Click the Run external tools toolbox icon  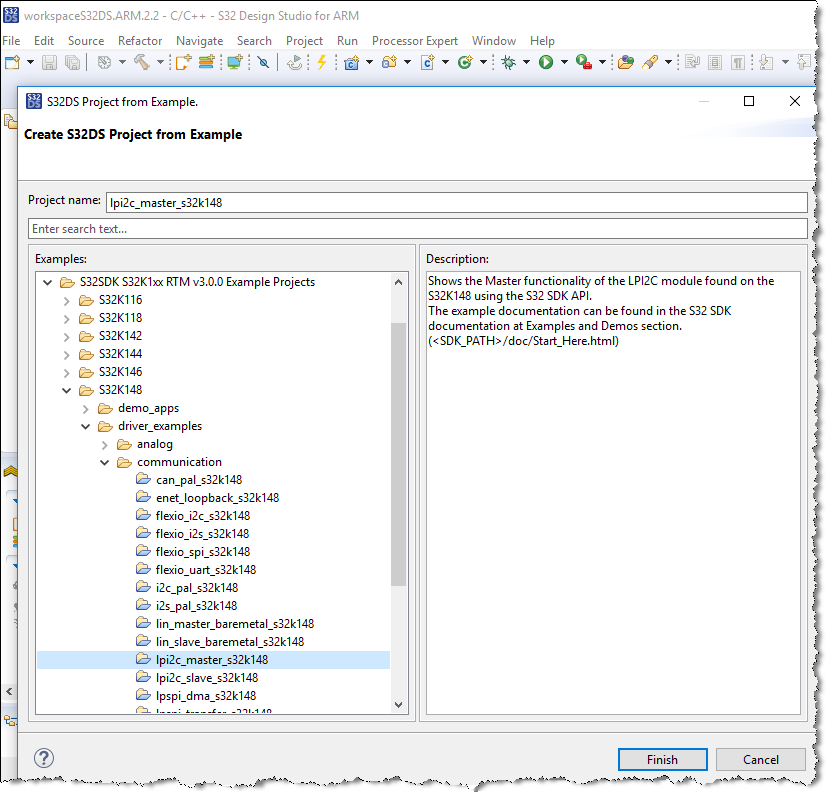[x=584, y=62]
